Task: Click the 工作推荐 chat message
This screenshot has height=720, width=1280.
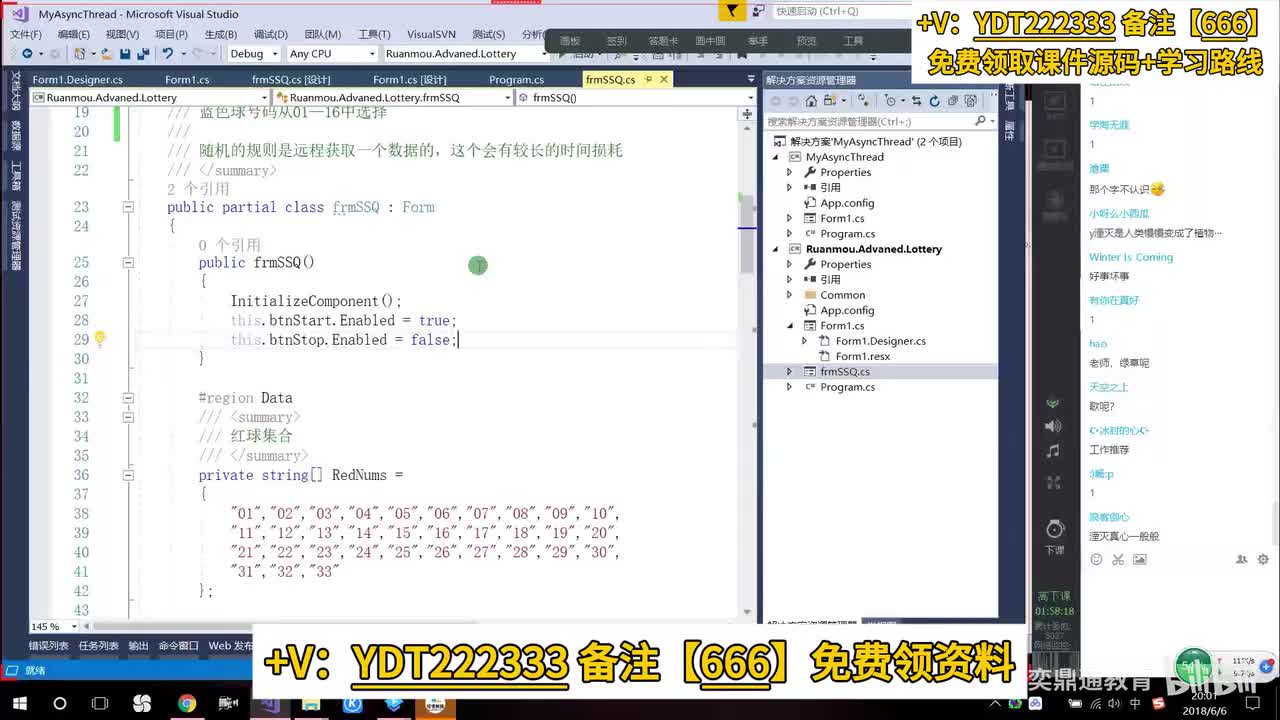Action: 1109,450
